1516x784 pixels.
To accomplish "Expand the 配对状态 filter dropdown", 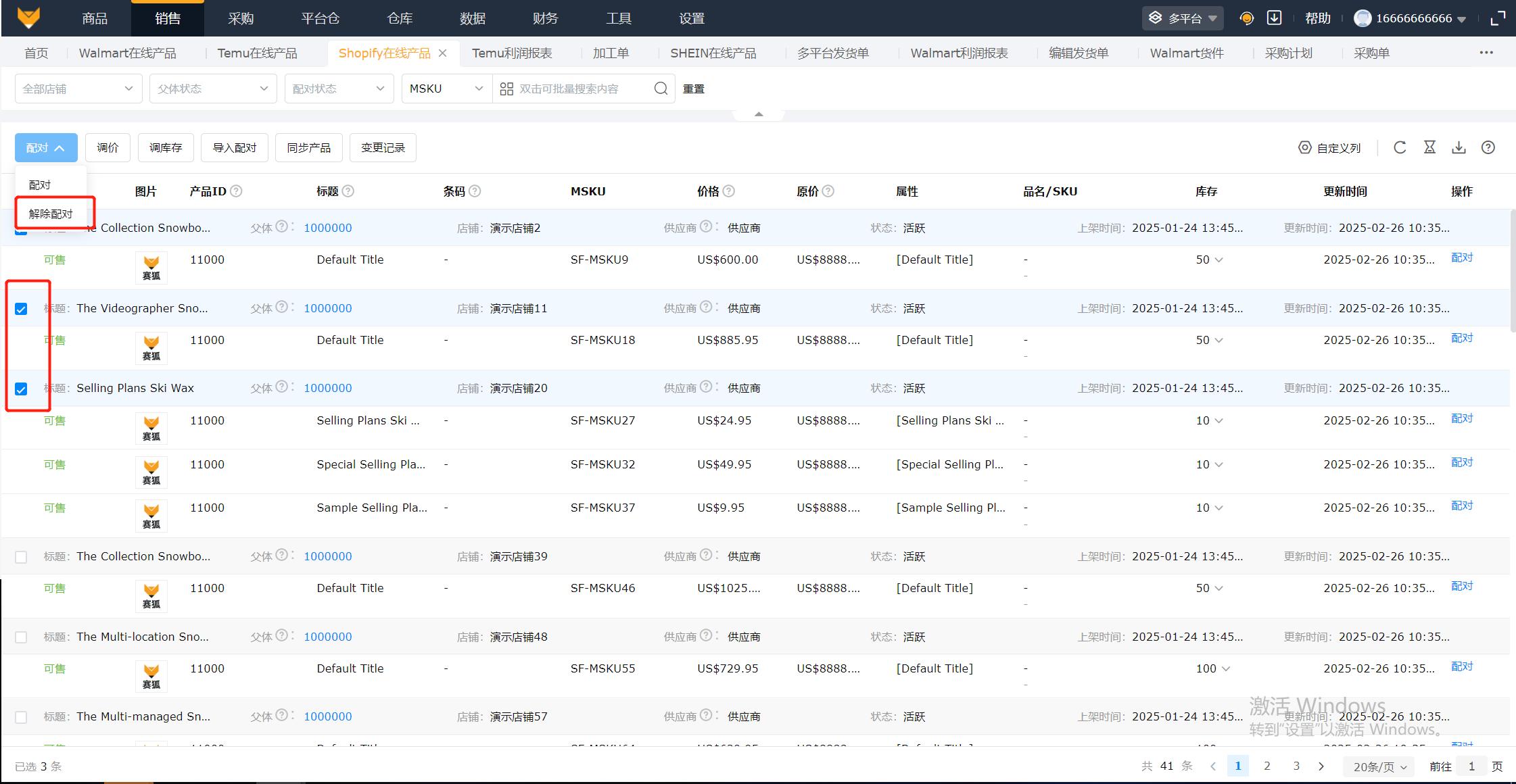I will (x=338, y=89).
